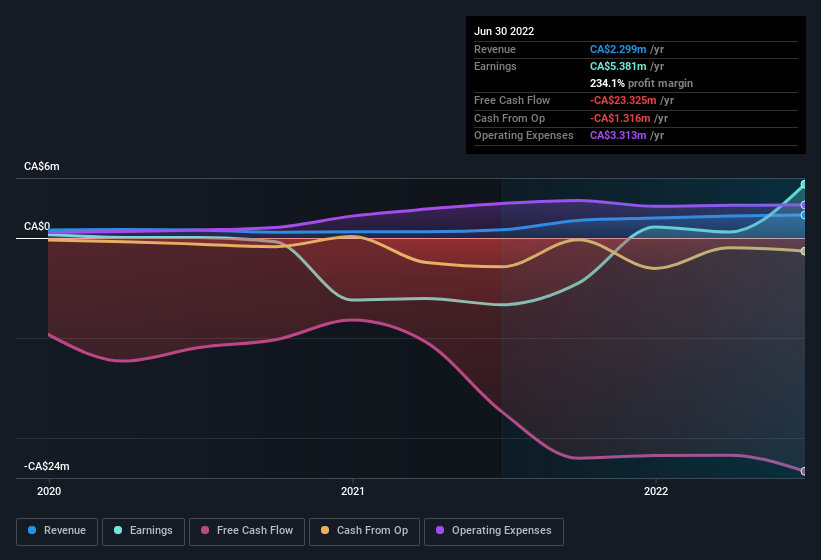
Task: Click the Revenue end-of-line data point
Action: coord(804,215)
